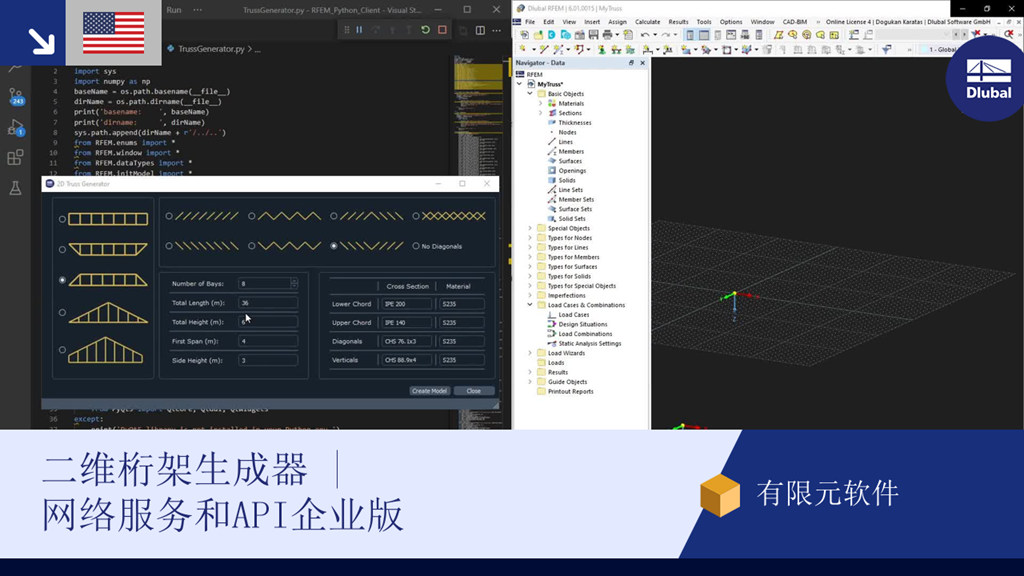Click the Save icon in RFEM toolbar

594,35
